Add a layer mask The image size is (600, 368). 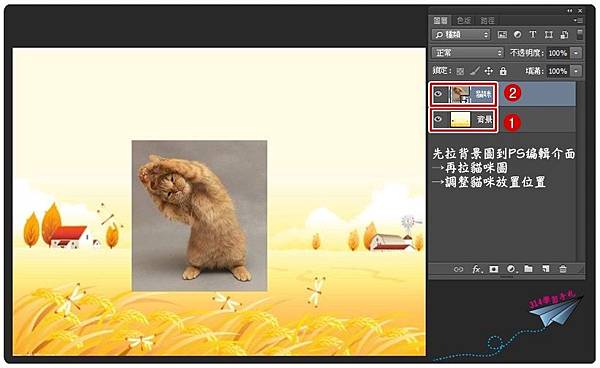tap(494, 269)
